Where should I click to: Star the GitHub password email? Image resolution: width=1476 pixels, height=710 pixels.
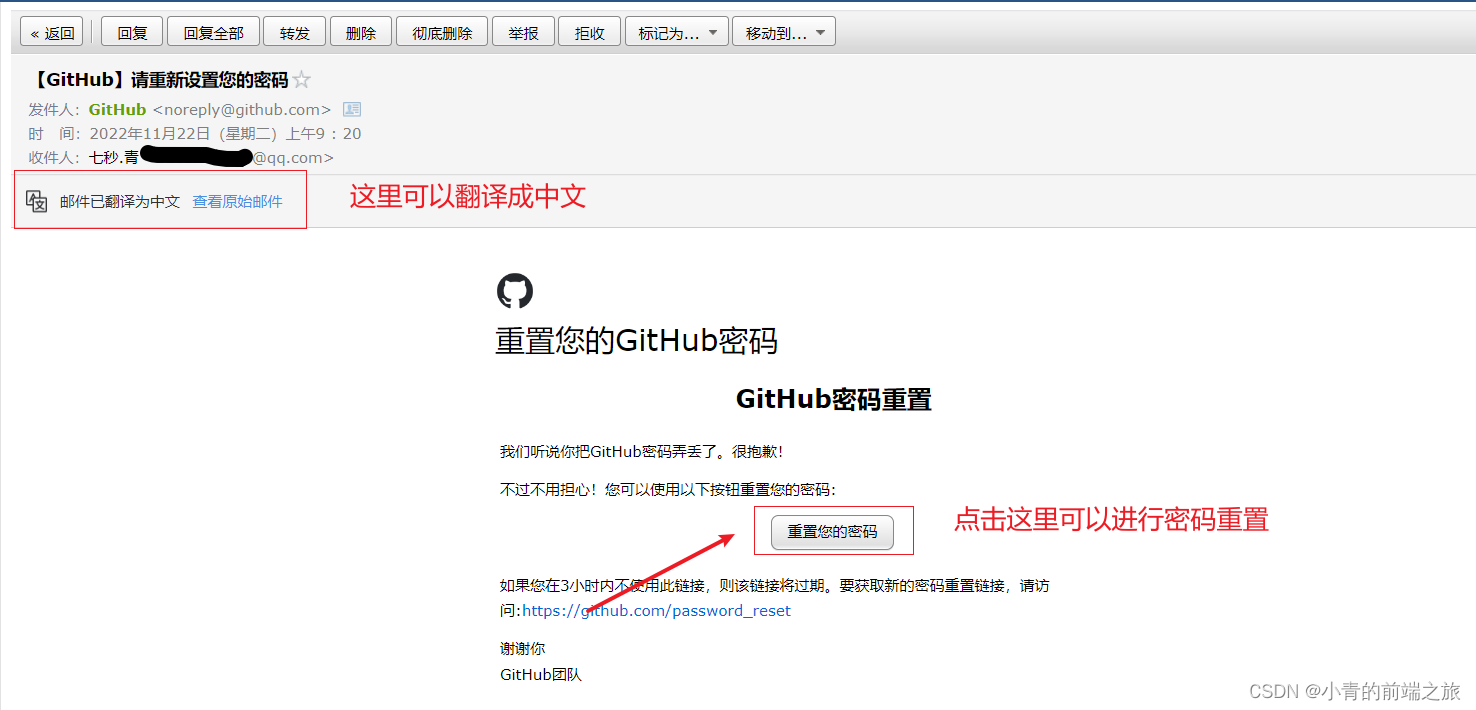pos(301,80)
